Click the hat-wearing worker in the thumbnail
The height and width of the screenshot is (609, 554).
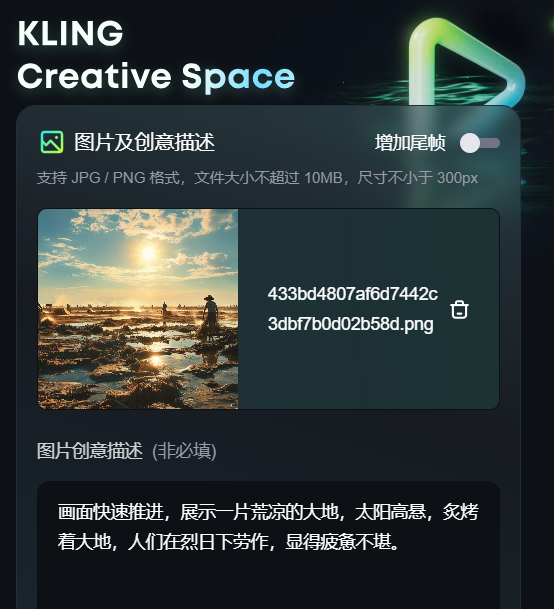(x=210, y=317)
